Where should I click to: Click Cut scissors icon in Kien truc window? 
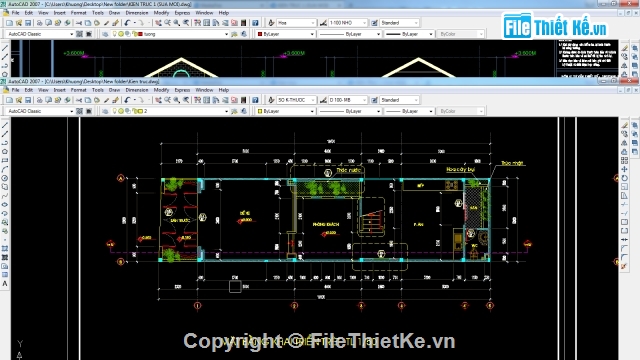tap(79, 100)
